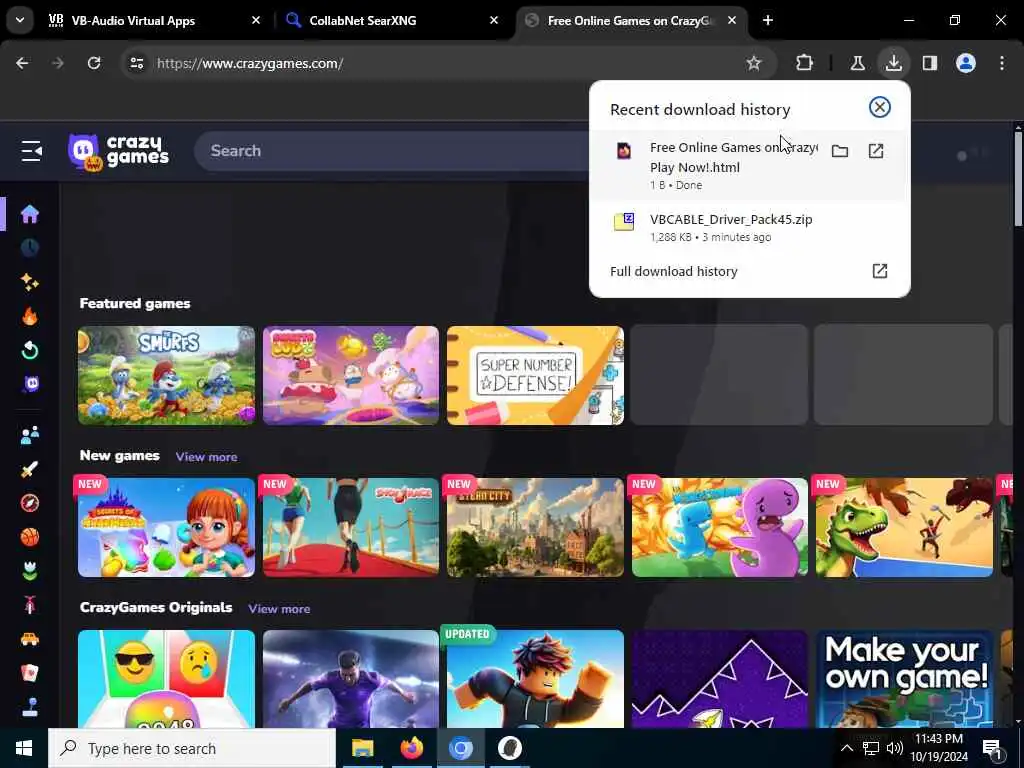
Task: Show the HTML download in its folder
Action: (x=840, y=152)
